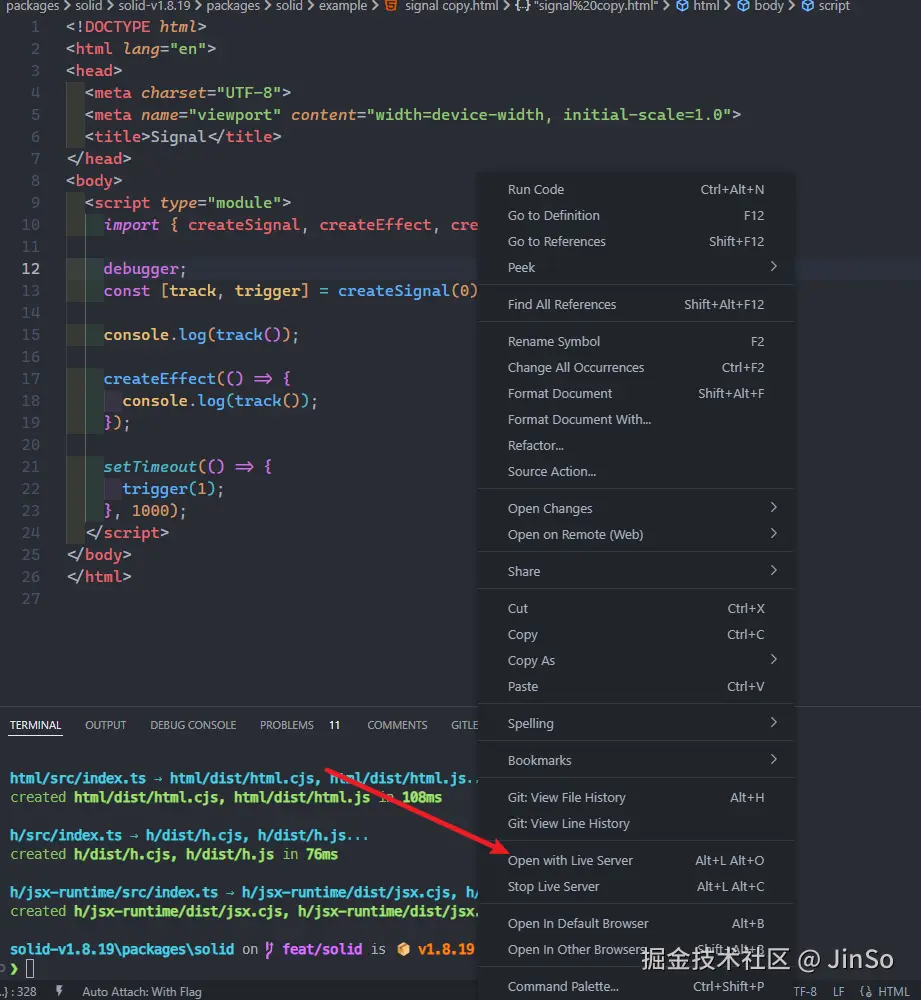Click the 'setTimeout' call on line 21
This screenshot has width=921, height=1000.
tap(150, 467)
